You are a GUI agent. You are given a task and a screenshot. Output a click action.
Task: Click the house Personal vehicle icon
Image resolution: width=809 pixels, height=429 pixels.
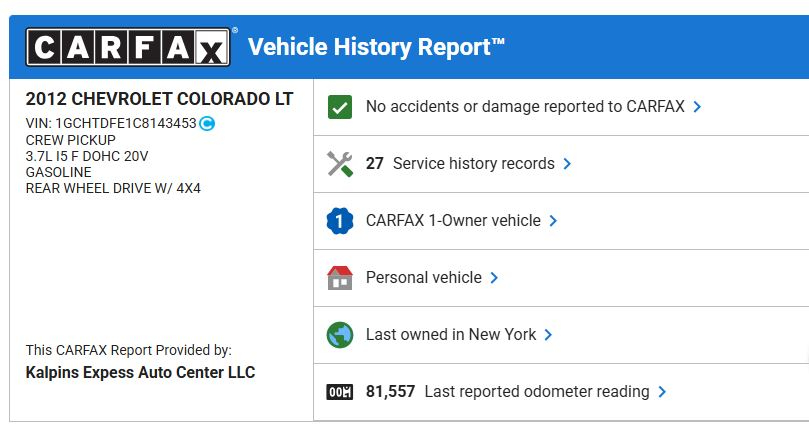coord(340,278)
